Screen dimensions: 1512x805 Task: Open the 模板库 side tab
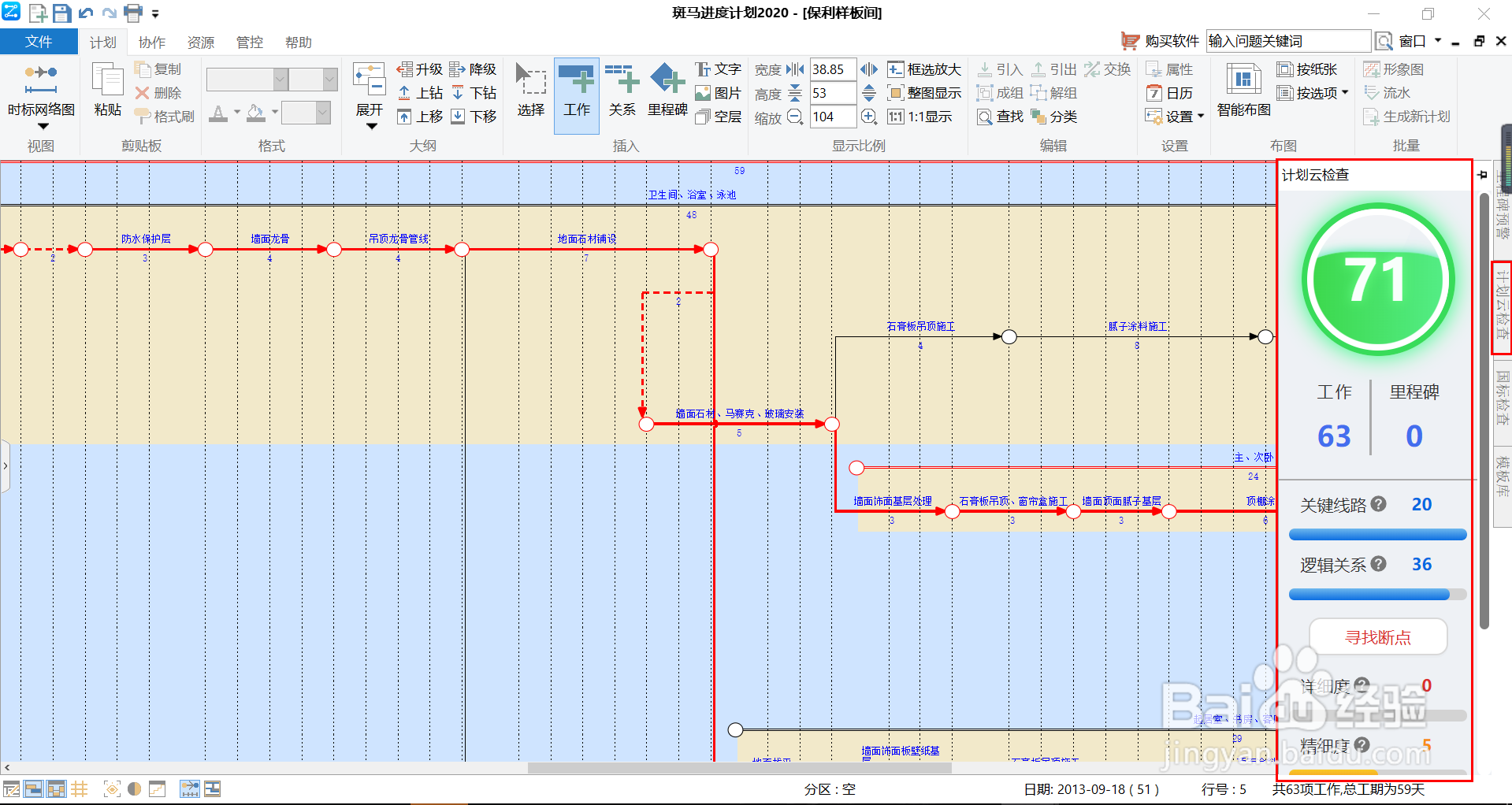coord(1503,477)
